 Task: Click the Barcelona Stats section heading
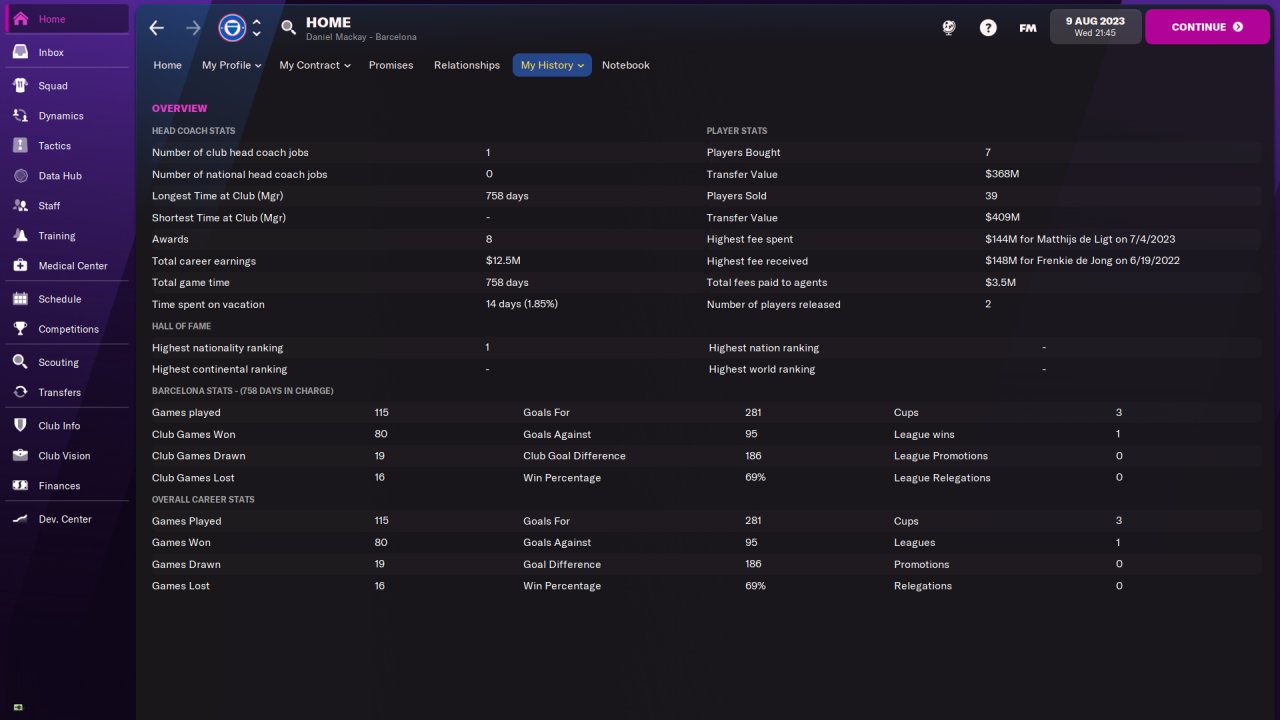coord(243,391)
